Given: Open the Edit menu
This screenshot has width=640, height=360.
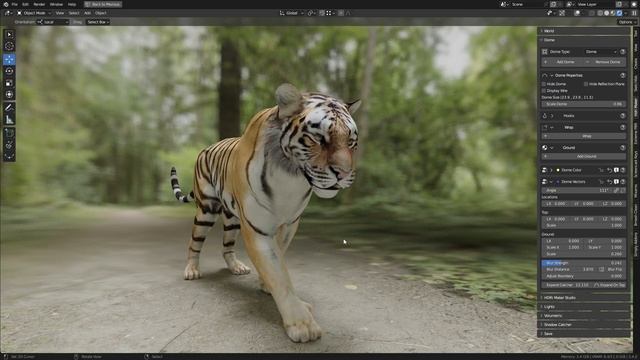Looking at the screenshot, I should coord(25,4).
